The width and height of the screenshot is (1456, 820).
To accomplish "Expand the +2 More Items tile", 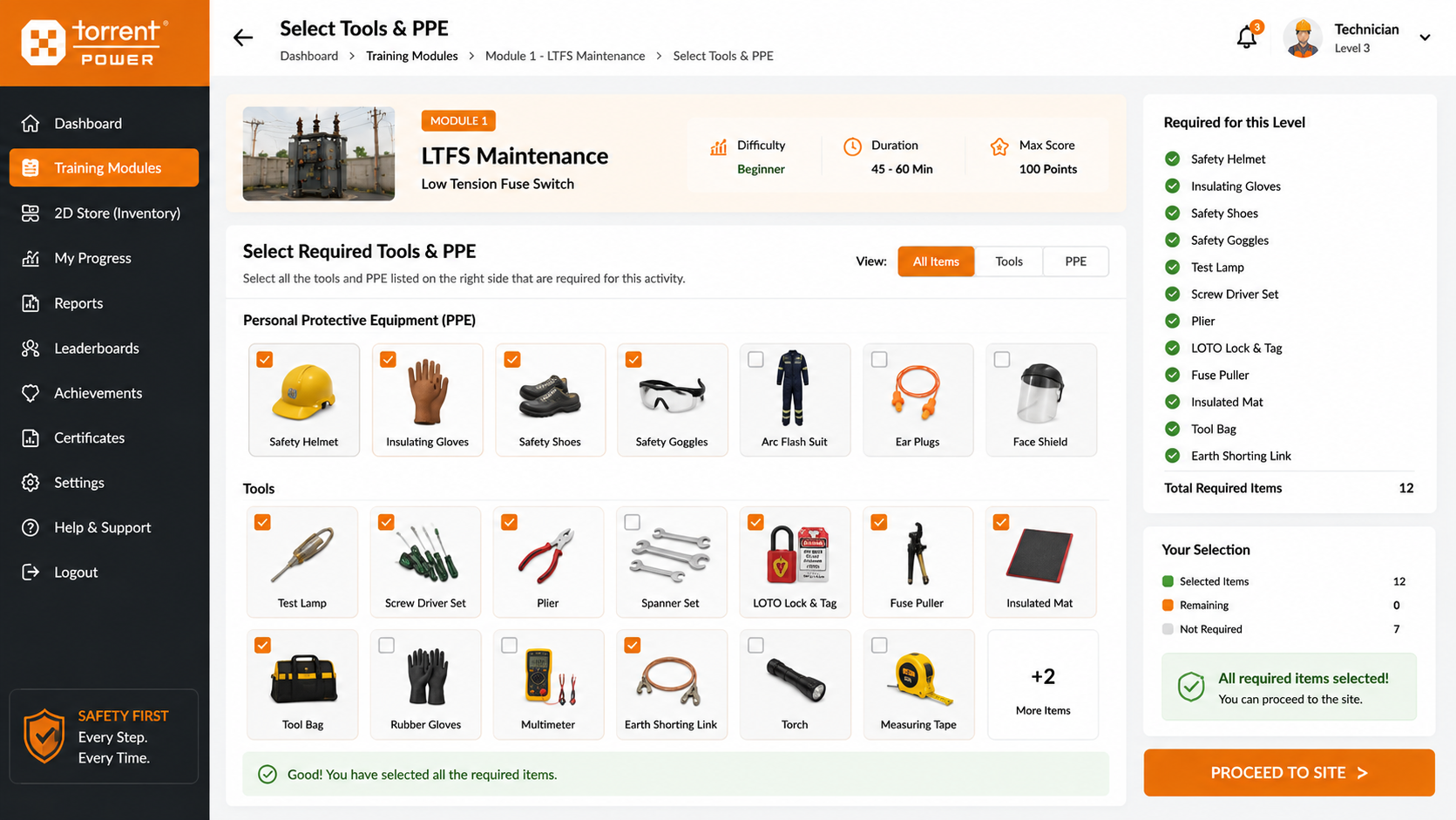I will (1043, 685).
